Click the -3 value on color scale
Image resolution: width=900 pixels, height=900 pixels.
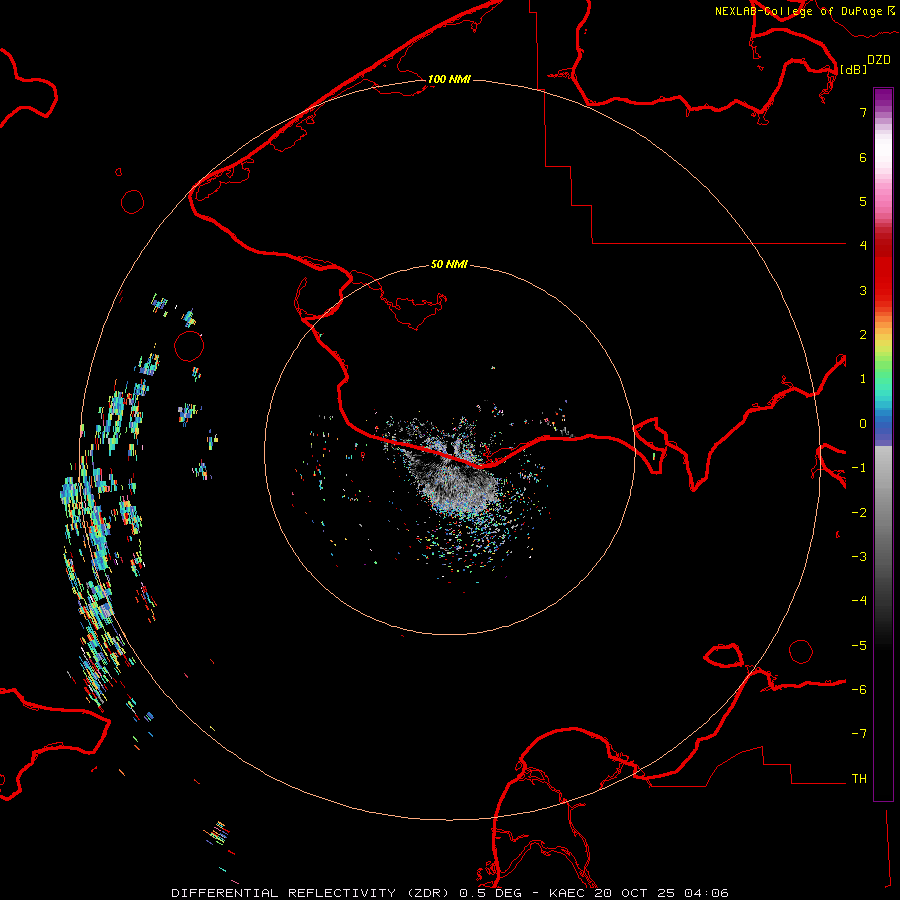click(859, 557)
